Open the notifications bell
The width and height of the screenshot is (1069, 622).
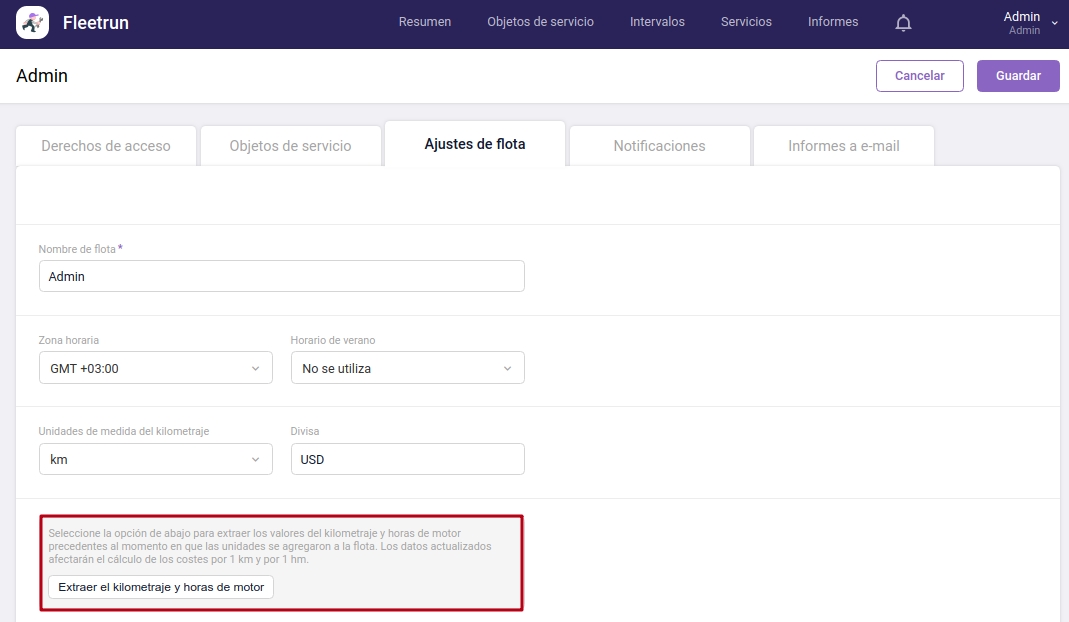[x=903, y=21]
